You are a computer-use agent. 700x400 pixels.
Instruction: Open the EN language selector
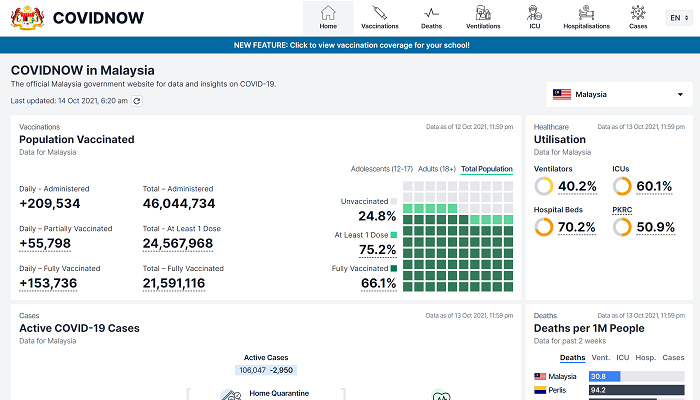(x=679, y=18)
